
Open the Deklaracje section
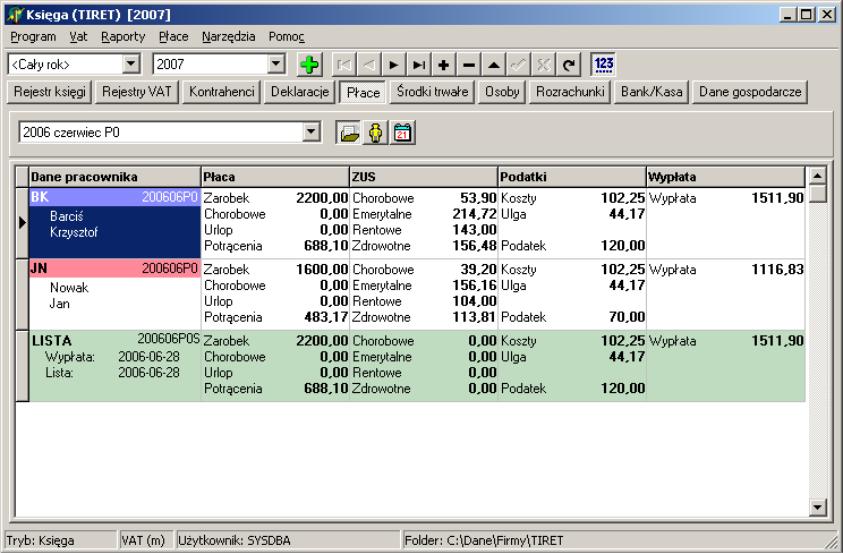(299, 92)
